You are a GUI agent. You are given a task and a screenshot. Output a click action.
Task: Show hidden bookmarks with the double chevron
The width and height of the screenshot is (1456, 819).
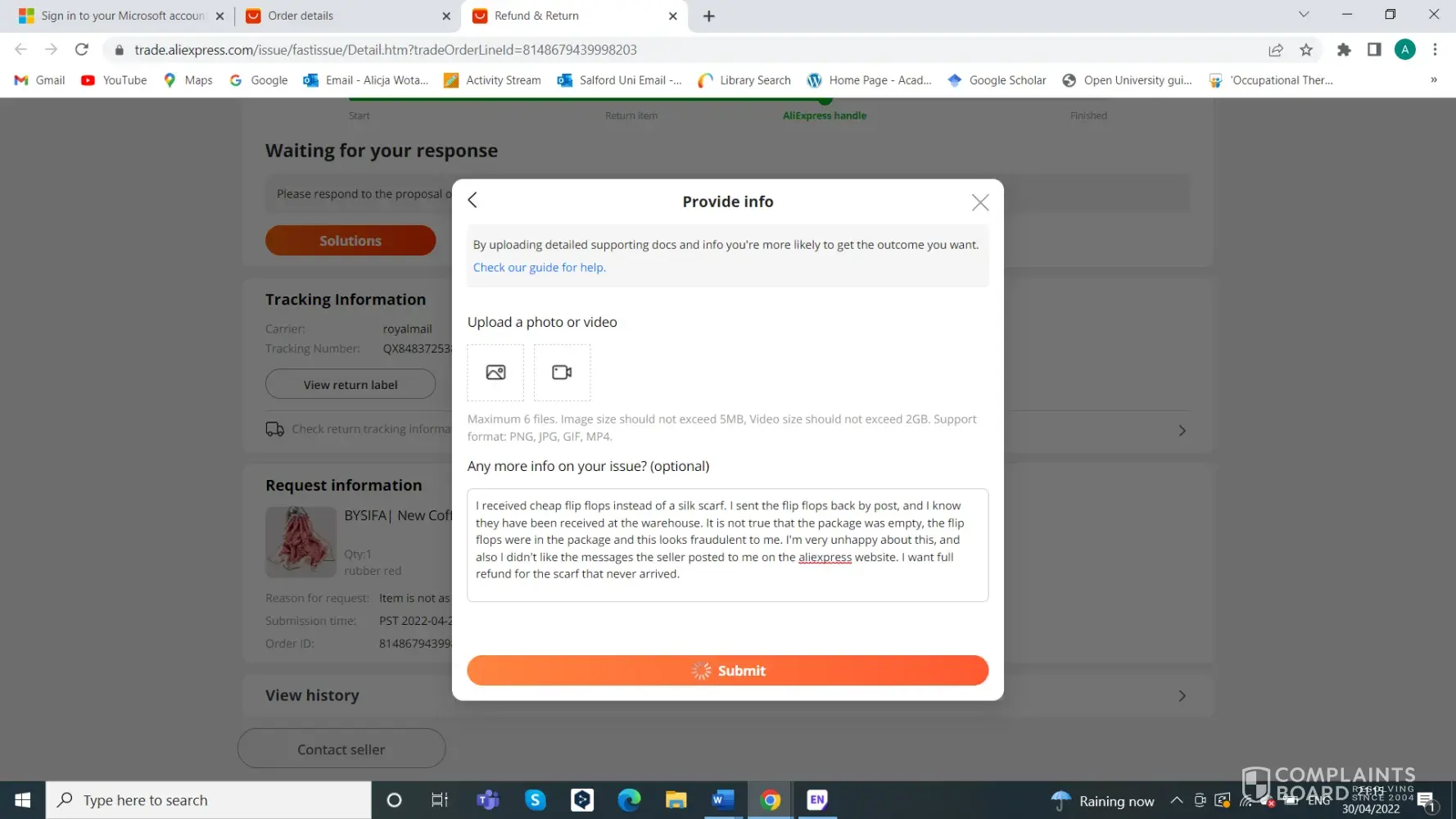[1434, 80]
